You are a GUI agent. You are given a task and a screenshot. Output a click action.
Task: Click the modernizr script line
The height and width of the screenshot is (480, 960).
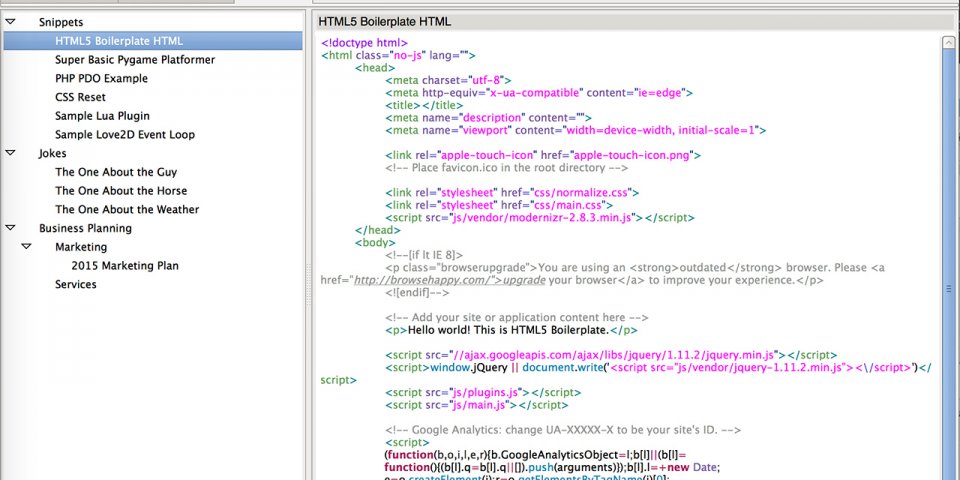[x=540, y=217]
